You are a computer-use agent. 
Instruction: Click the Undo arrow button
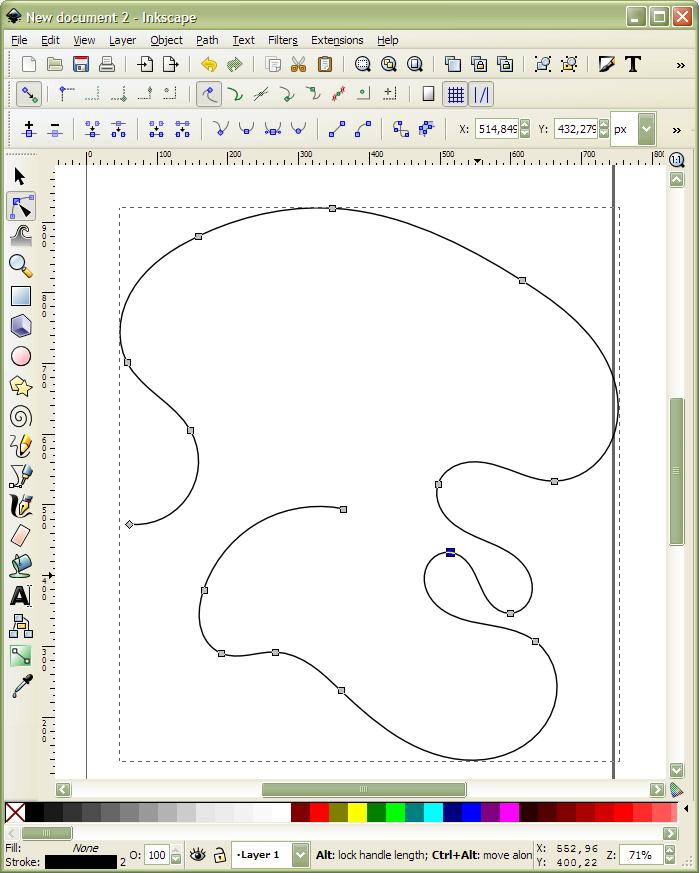pos(208,64)
